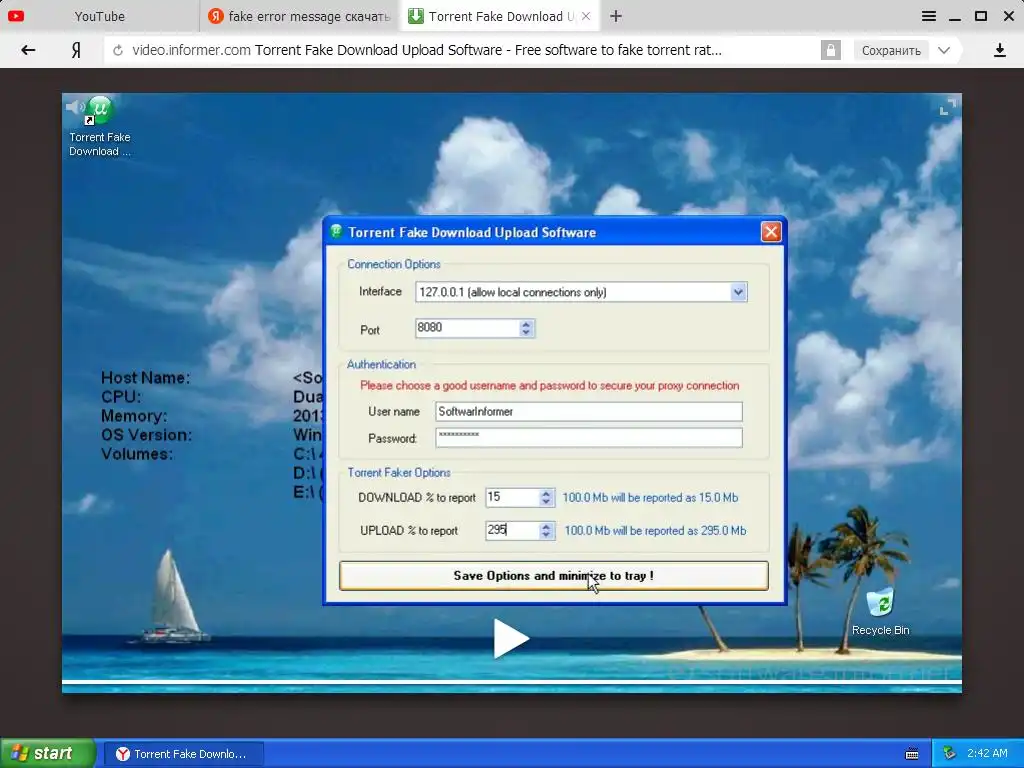Increase the Port value with up arrow
Viewport: 1024px width, 768px height.
(526, 323)
